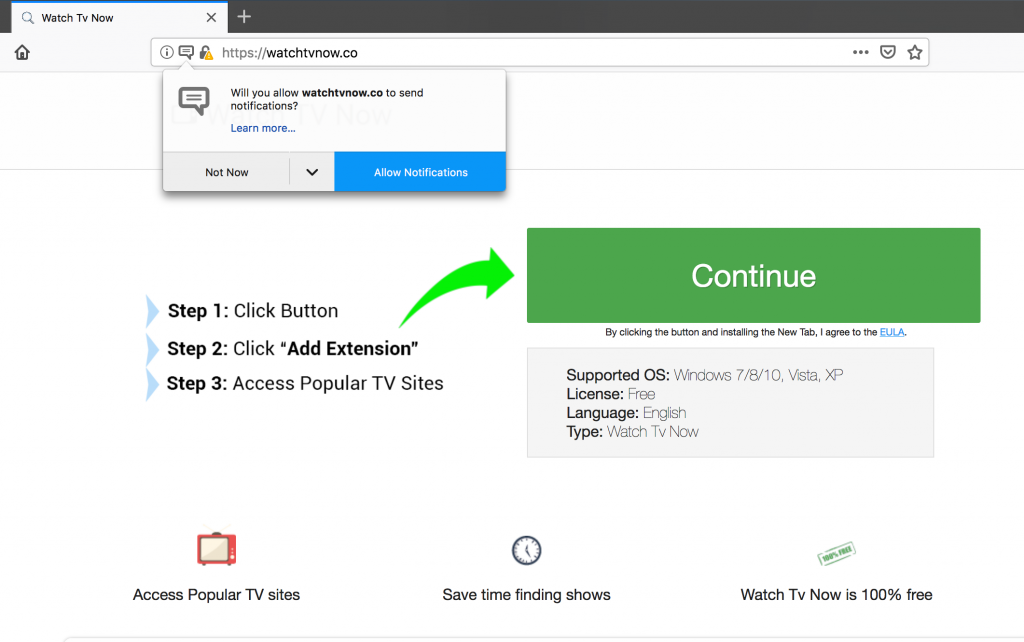Click the 'Type: Watch Tv Now' line
Image resolution: width=1024 pixels, height=642 pixels.
point(632,432)
